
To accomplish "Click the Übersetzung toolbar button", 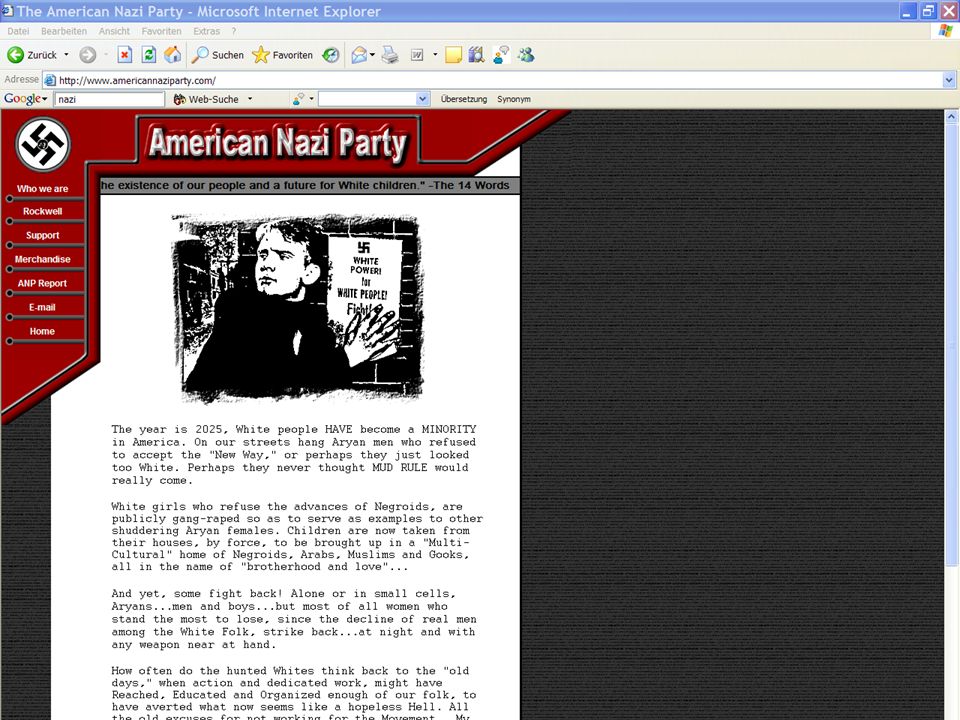I will click(463, 99).
